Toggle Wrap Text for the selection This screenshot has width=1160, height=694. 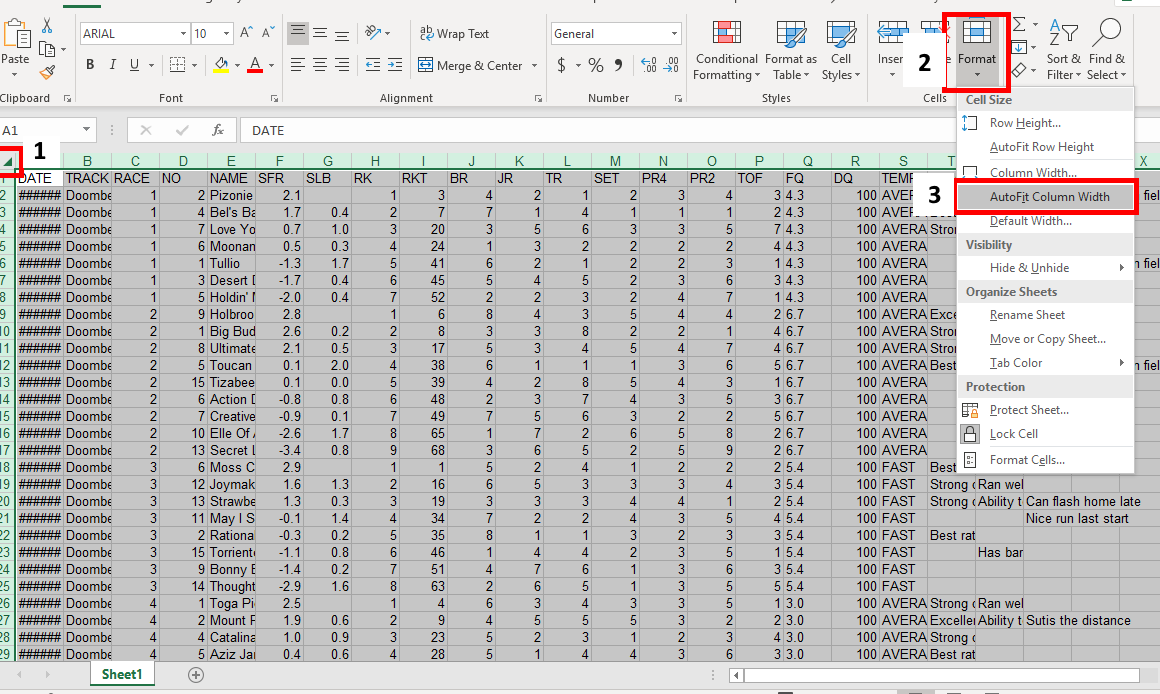tap(455, 33)
